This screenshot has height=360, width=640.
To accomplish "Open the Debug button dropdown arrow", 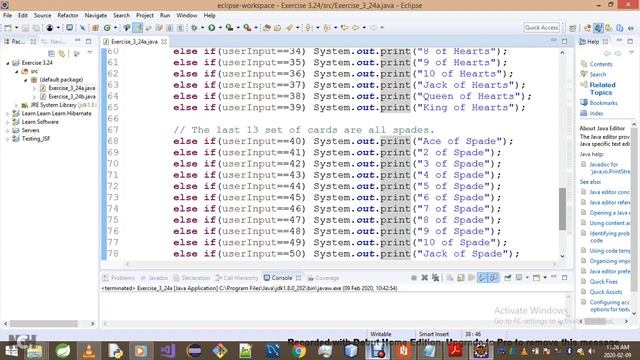I will pos(202,28).
